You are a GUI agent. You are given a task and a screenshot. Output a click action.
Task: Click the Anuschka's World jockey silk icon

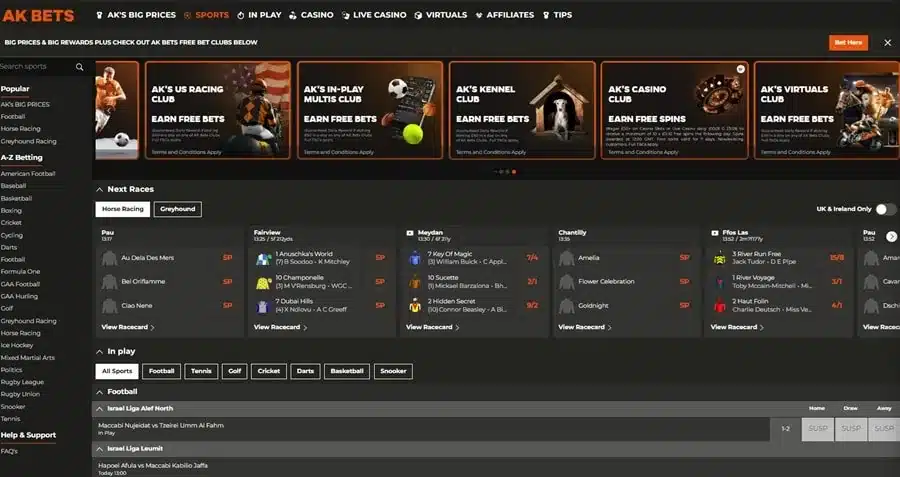click(x=263, y=258)
